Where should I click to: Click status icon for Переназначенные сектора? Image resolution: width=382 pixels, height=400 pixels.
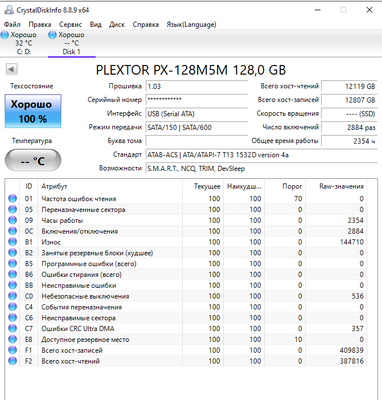tap(13, 209)
